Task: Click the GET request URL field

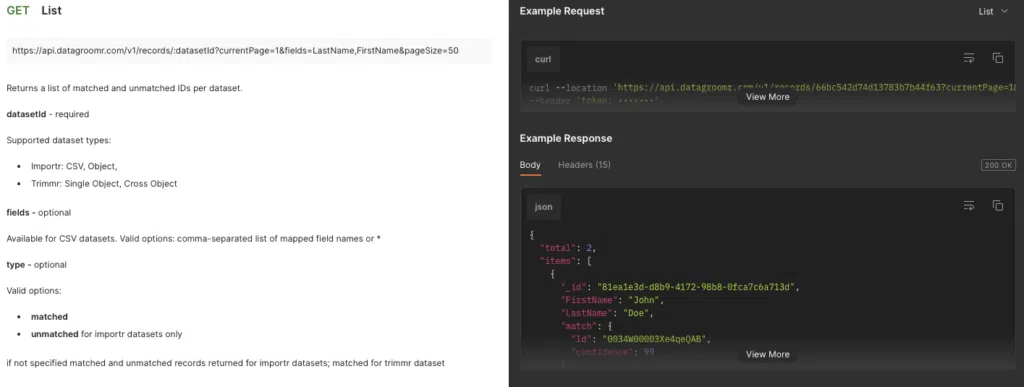Action: pos(249,50)
